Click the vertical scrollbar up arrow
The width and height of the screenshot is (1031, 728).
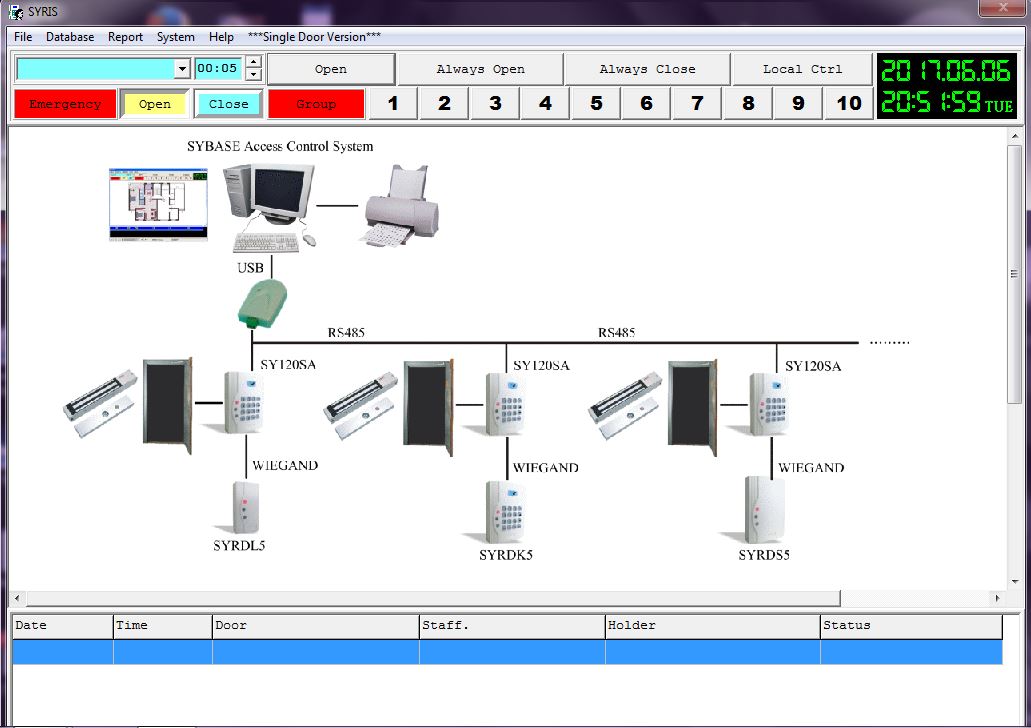point(1015,136)
